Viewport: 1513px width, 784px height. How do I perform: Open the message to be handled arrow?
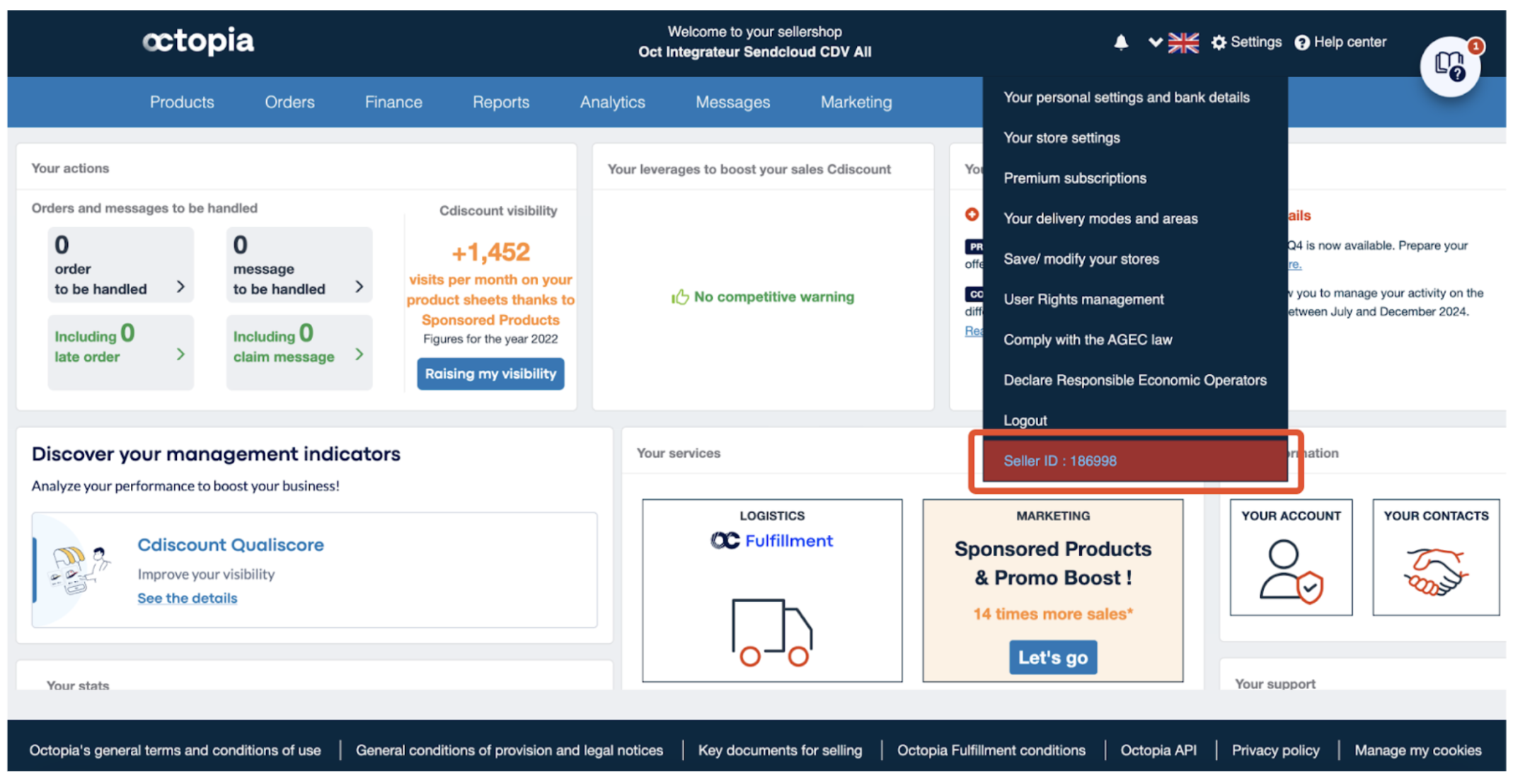[x=359, y=287]
